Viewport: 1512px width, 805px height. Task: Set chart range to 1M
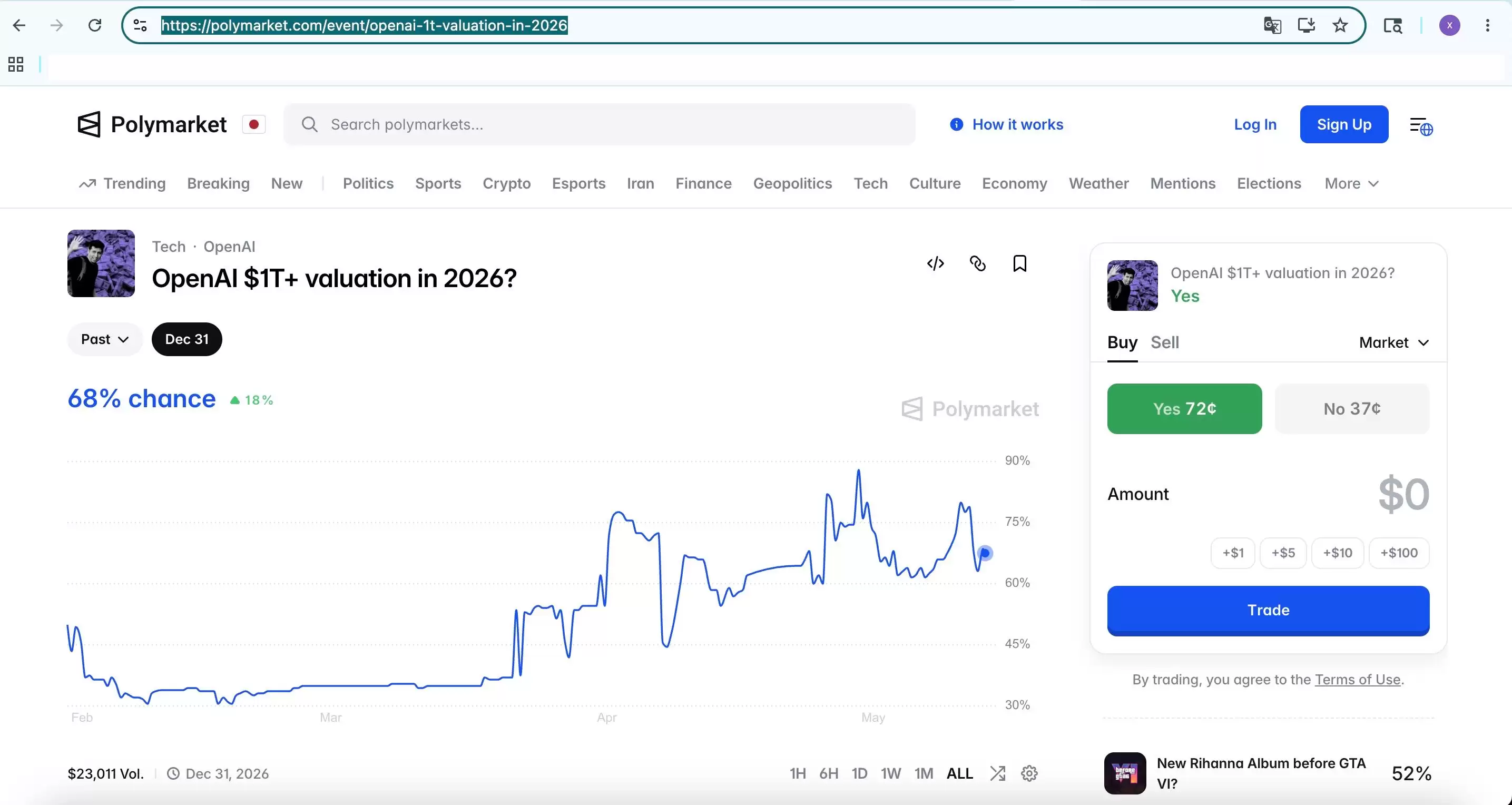924,773
